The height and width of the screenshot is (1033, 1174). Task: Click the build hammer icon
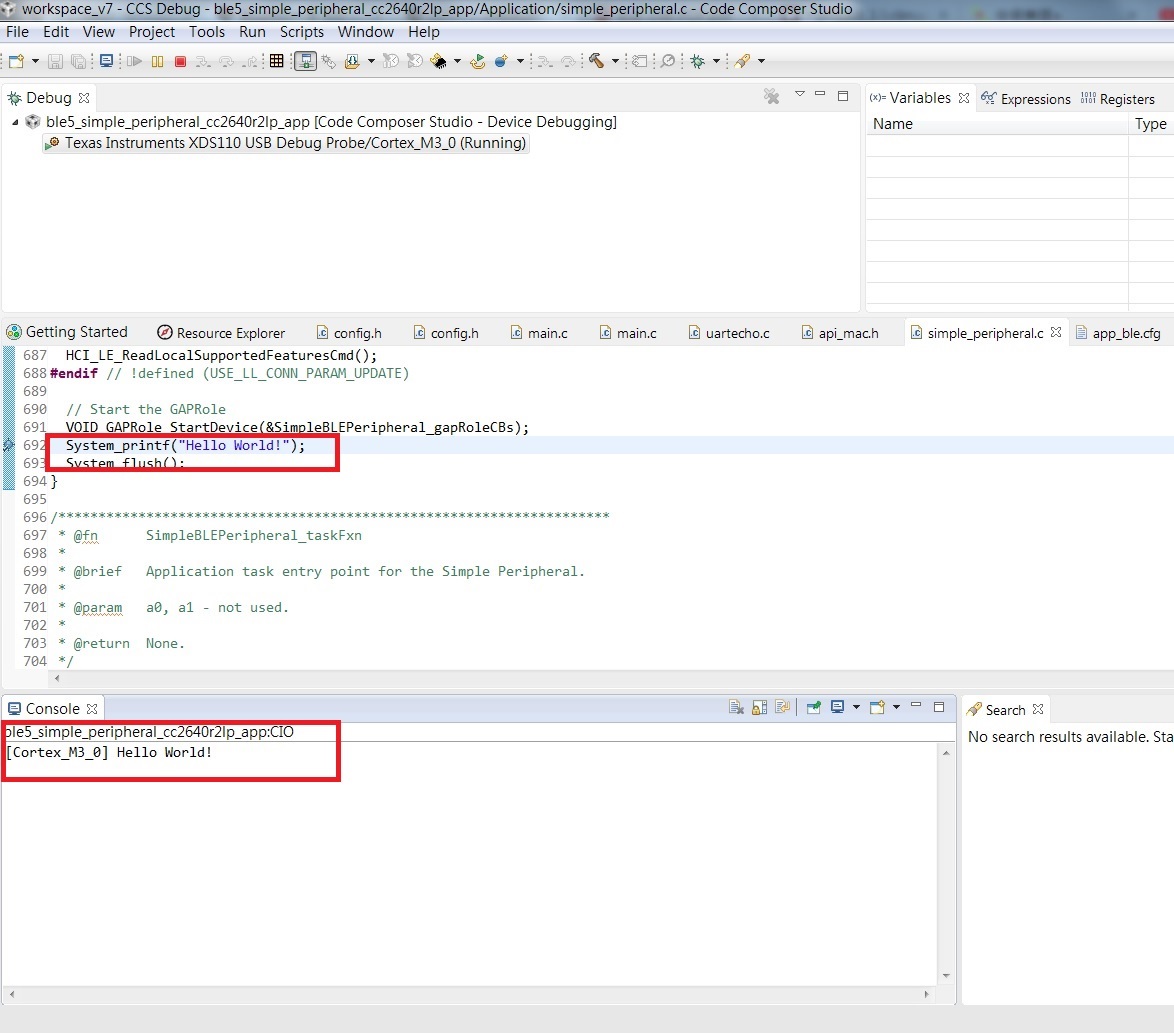(596, 61)
